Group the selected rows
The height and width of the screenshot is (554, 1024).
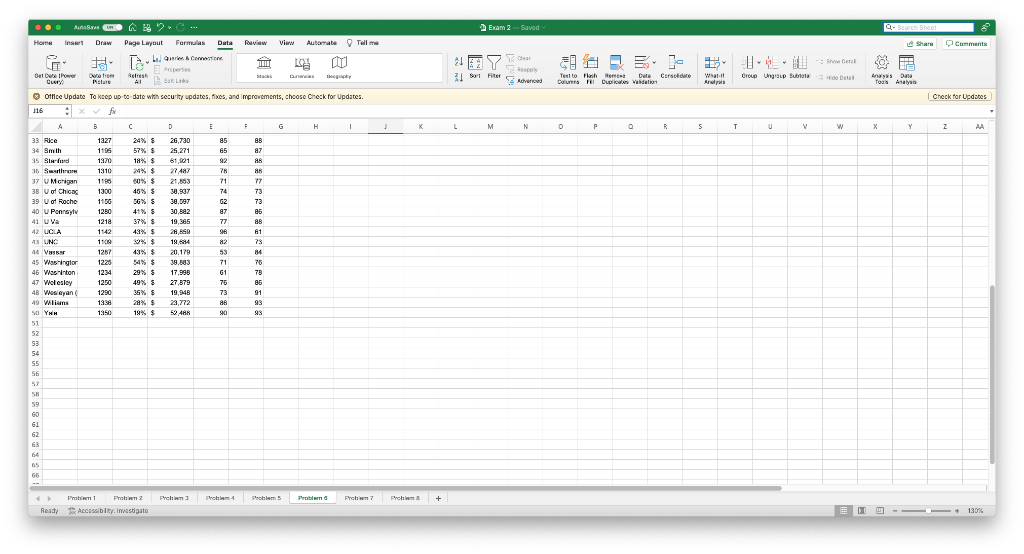click(x=748, y=67)
